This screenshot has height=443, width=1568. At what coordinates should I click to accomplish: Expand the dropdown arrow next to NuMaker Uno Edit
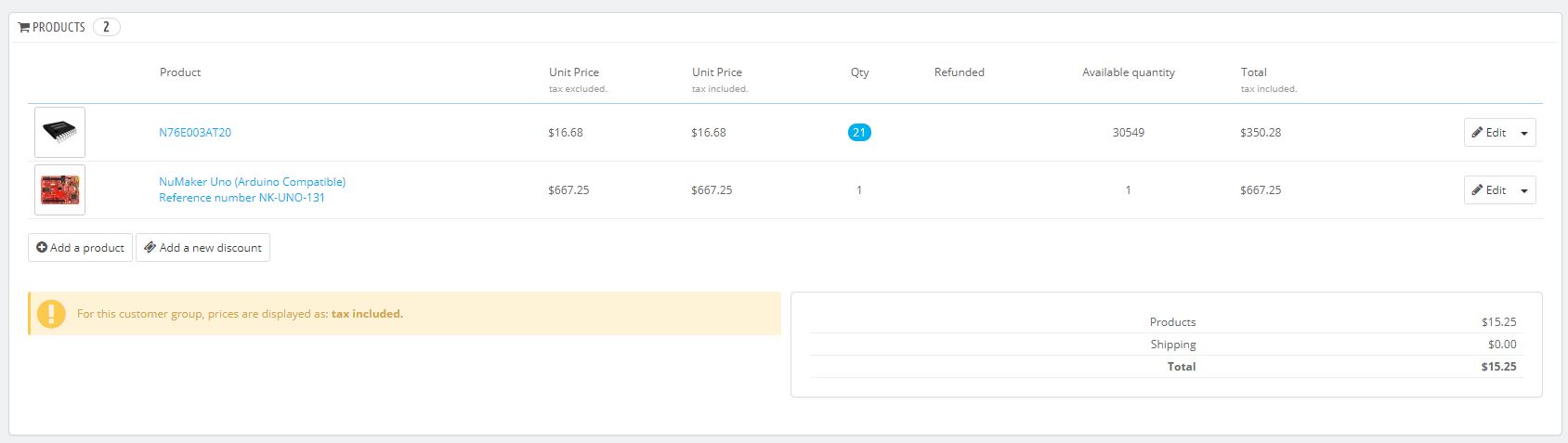coord(1524,190)
